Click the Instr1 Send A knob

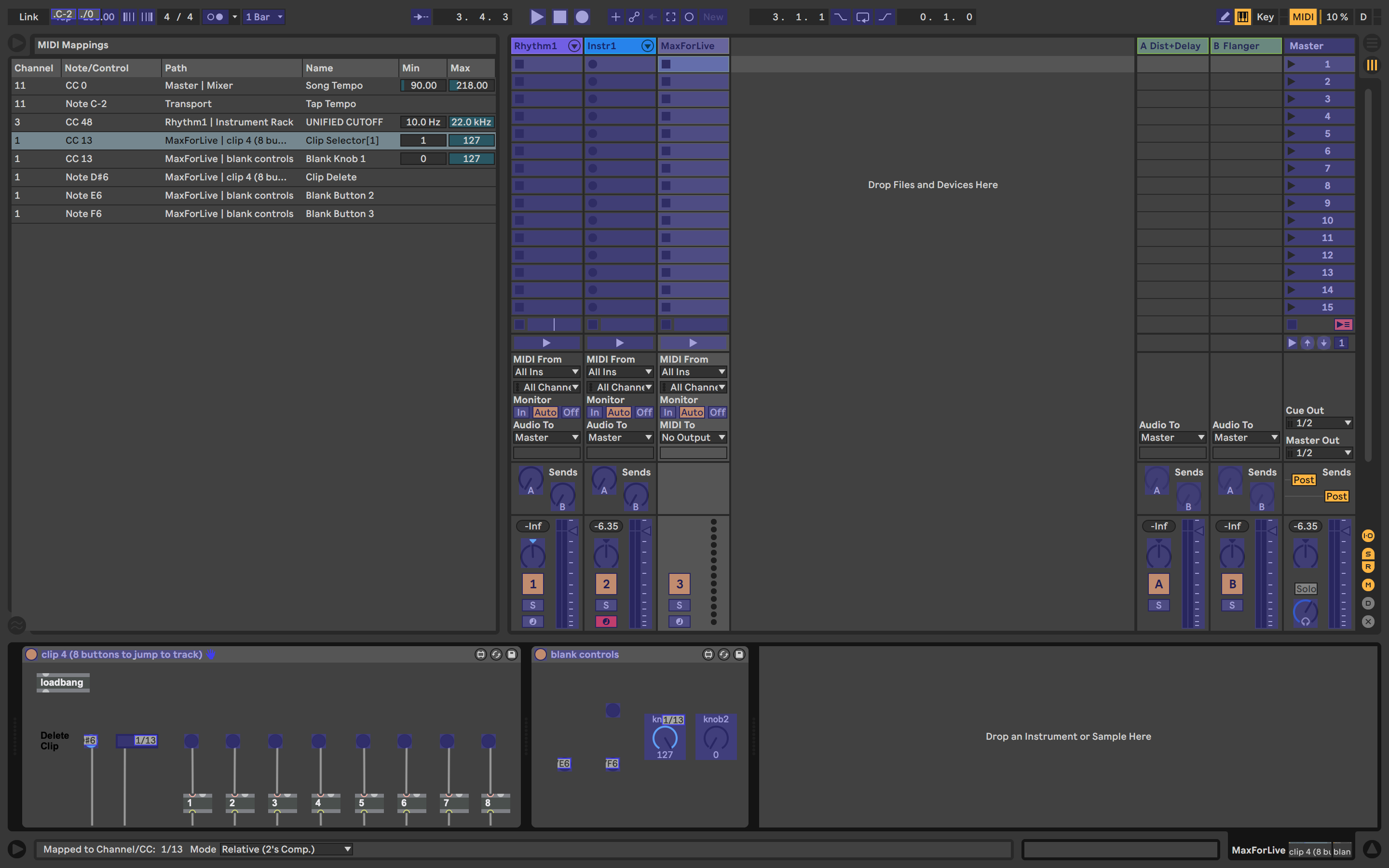[x=604, y=479]
